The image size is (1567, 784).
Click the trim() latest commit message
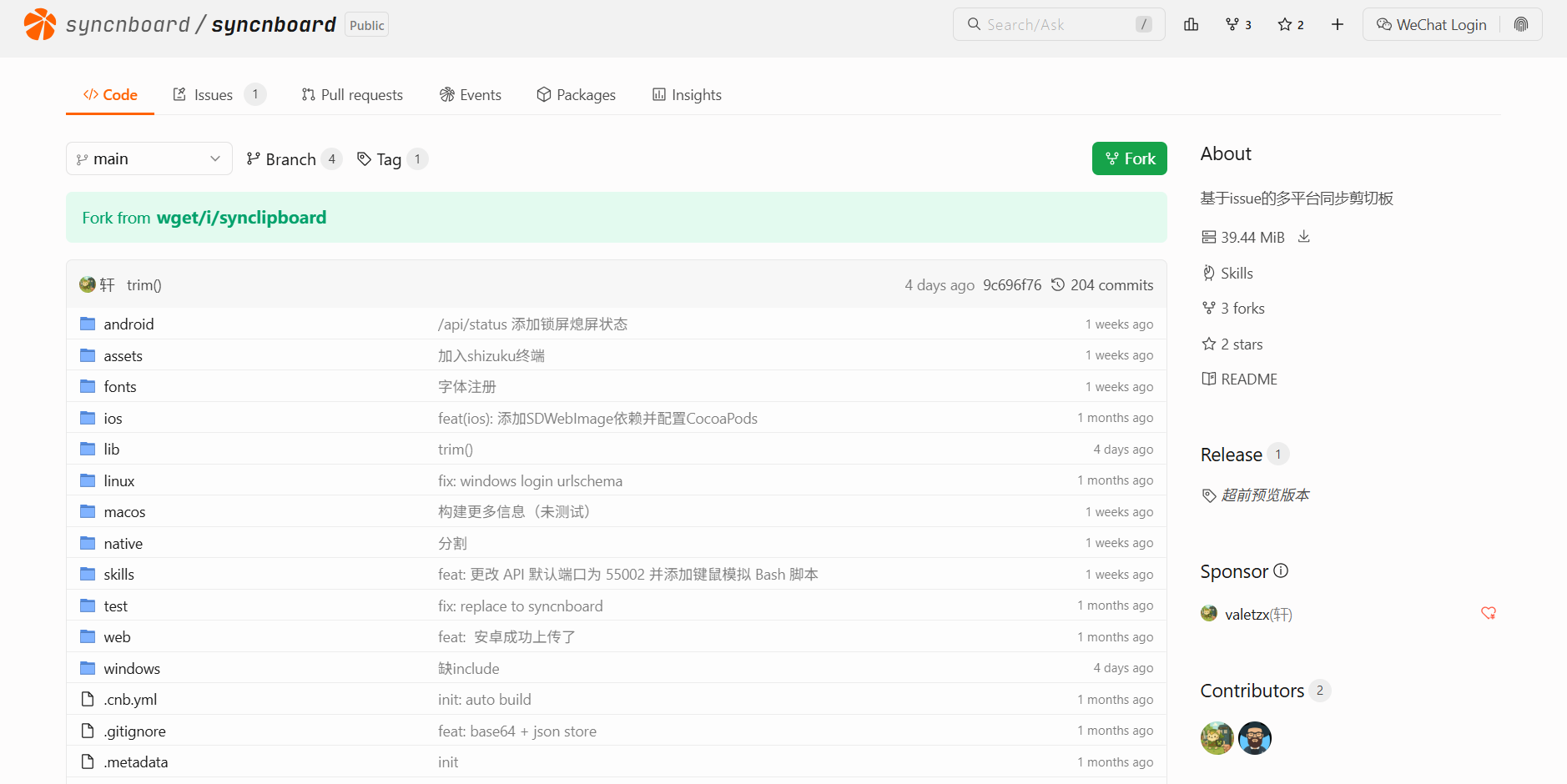[x=144, y=284]
